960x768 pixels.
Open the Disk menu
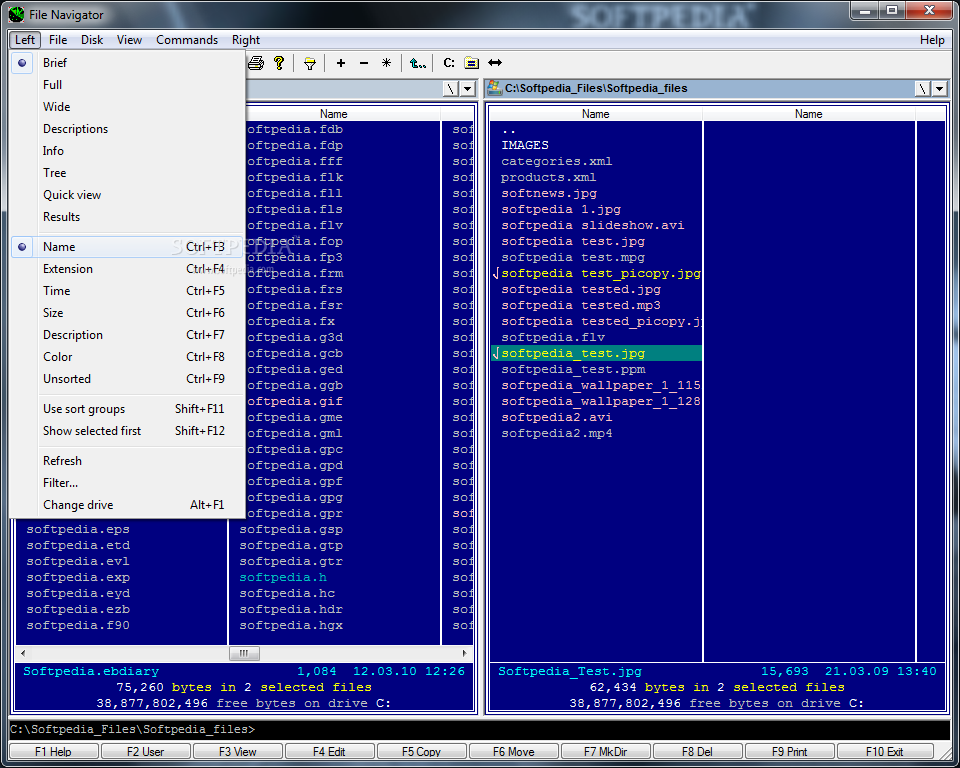coord(92,40)
